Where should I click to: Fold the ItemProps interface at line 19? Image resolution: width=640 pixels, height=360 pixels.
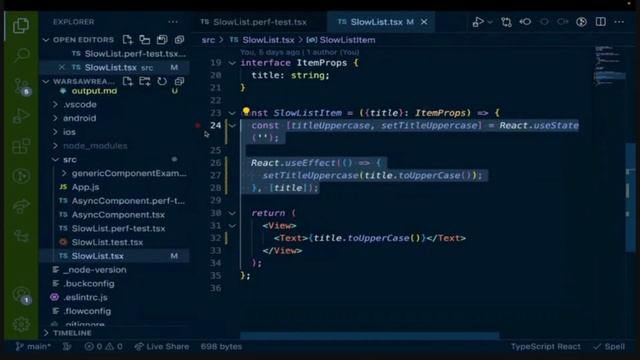pos(232,63)
